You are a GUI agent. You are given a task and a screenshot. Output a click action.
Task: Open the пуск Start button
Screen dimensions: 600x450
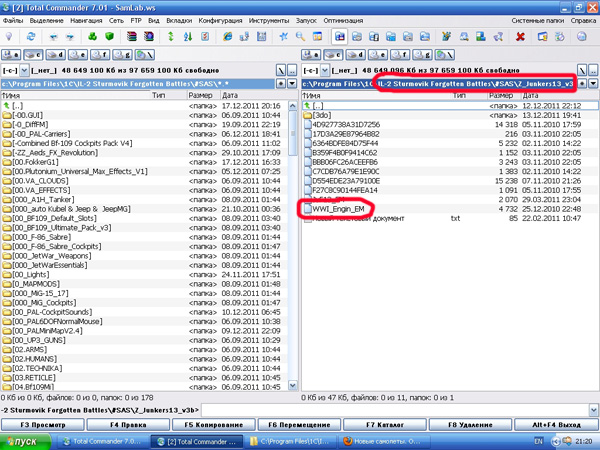[26, 441]
